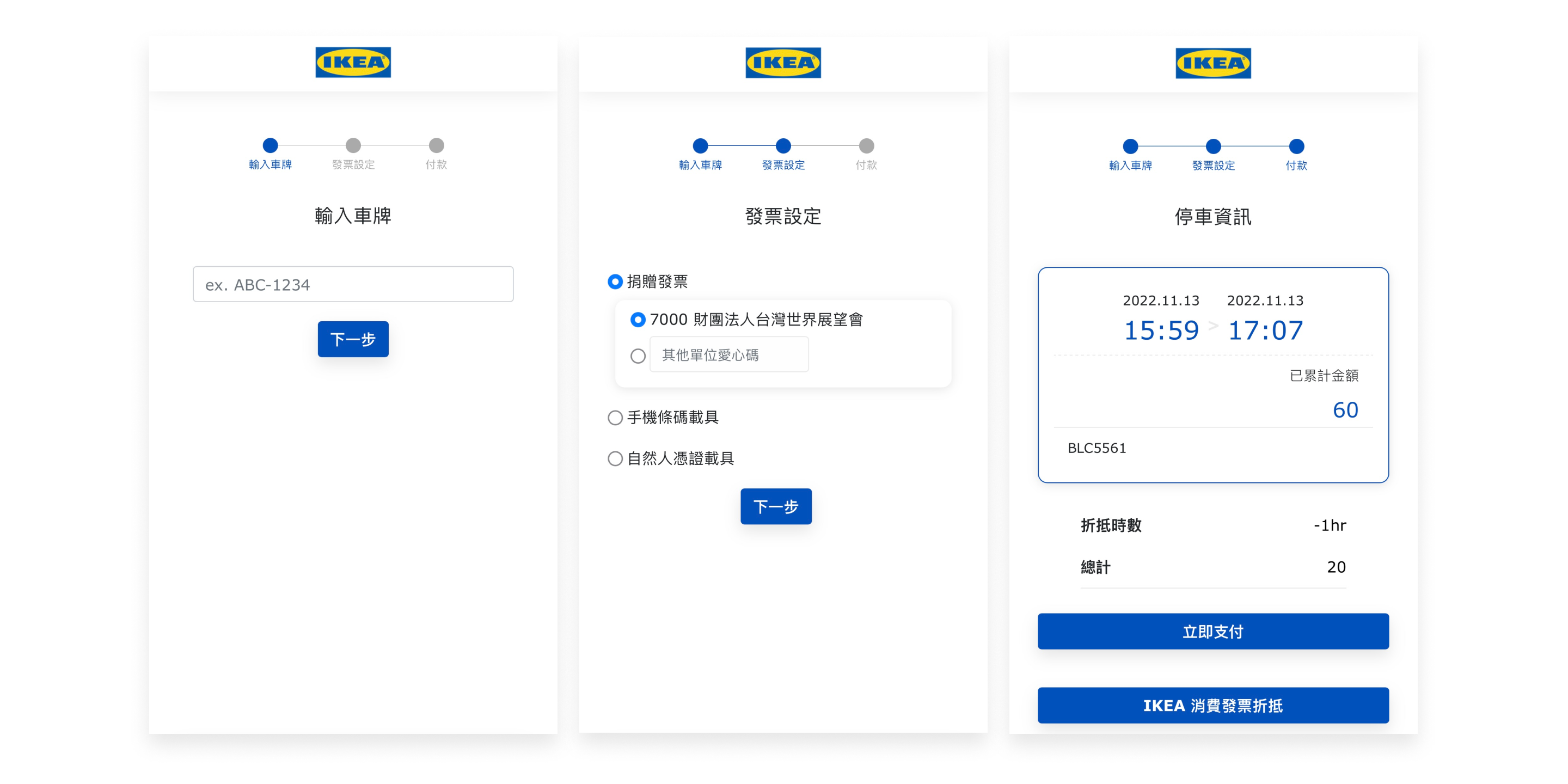Click 下一步 on the invoice settings screen
The image size is (1568, 784).
click(x=776, y=506)
